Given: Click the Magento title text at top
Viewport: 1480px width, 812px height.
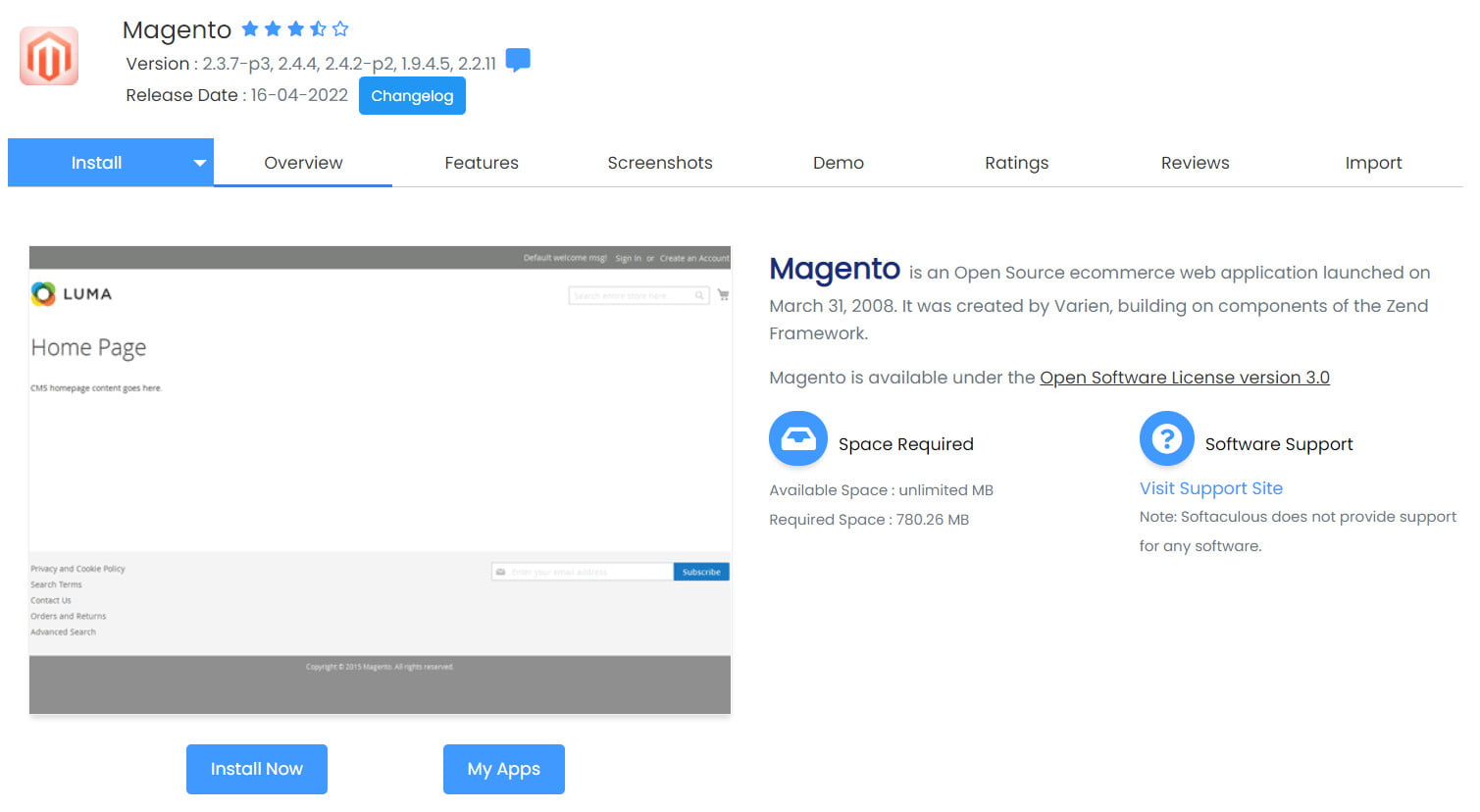Looking at the screenshot, I should [x=177, y=30].
